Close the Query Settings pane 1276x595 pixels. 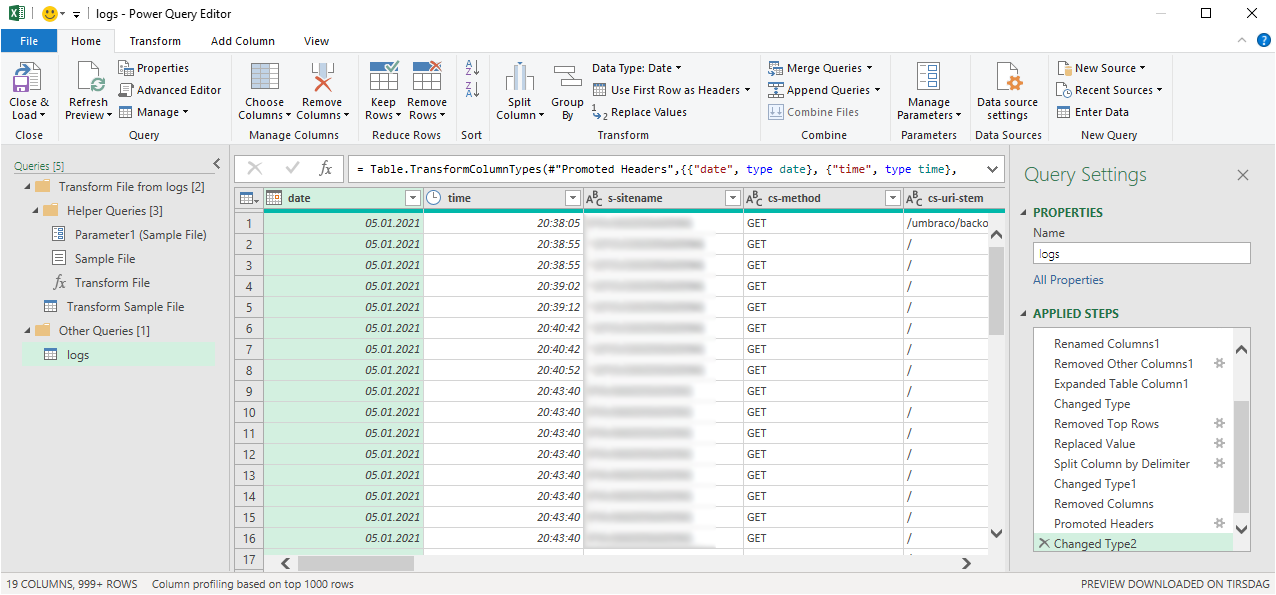coord(1243,175)
